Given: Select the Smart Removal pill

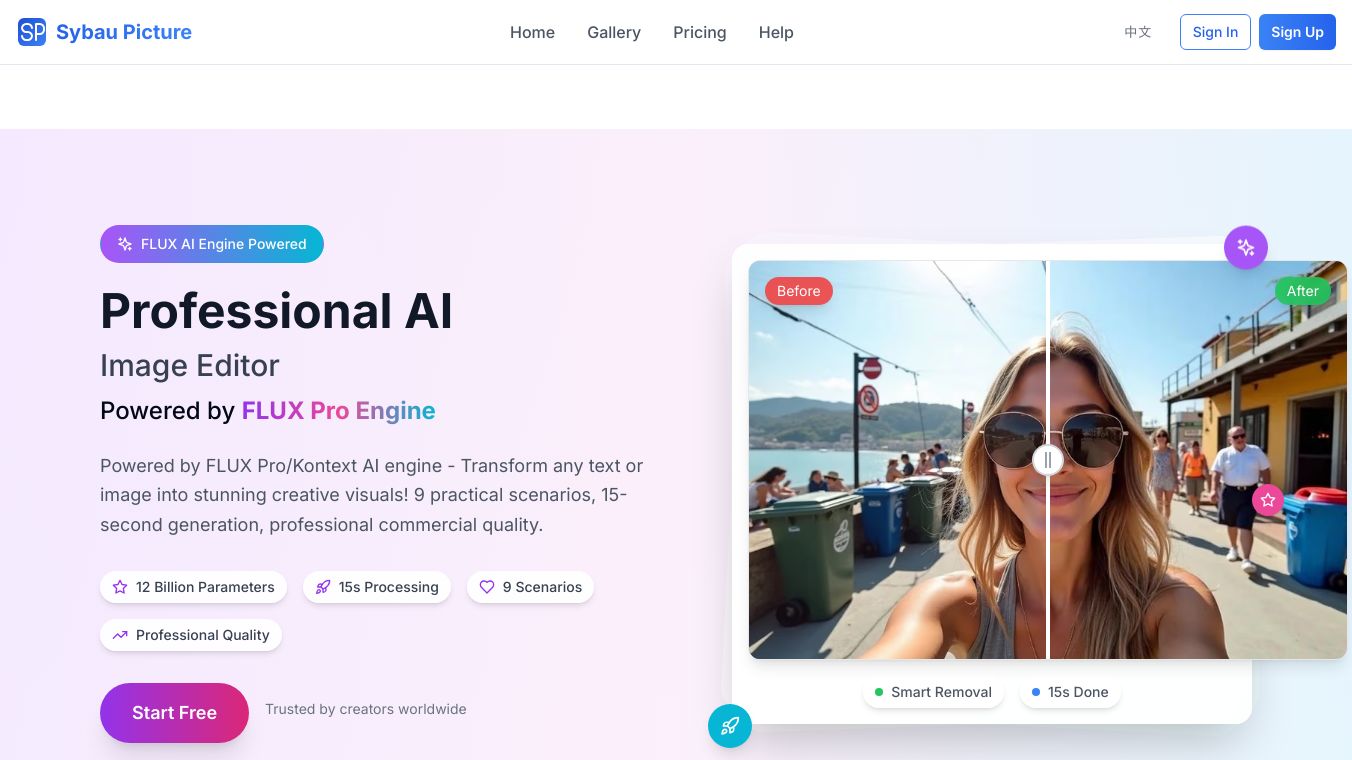Looking at the screenshot, I should (x=933, y=692).
